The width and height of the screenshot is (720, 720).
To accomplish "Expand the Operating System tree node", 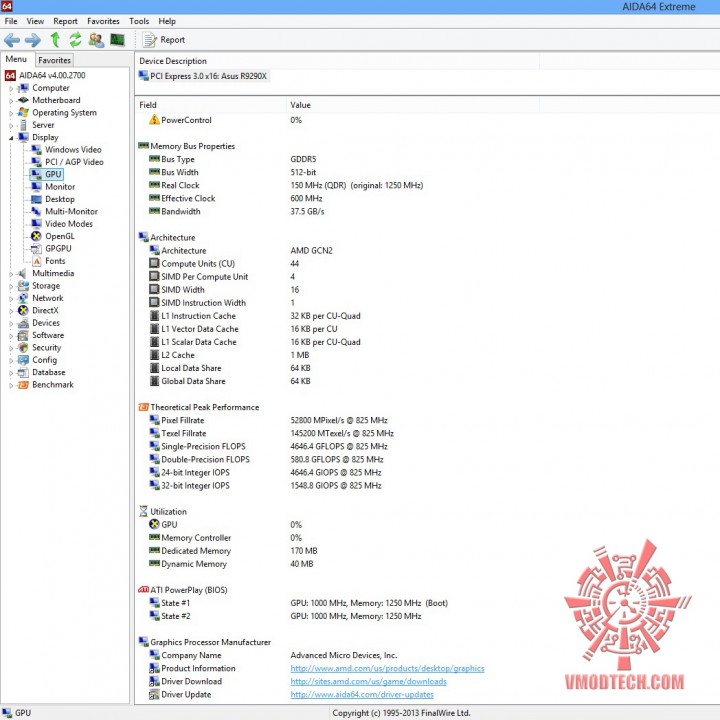I will point(11,113).
